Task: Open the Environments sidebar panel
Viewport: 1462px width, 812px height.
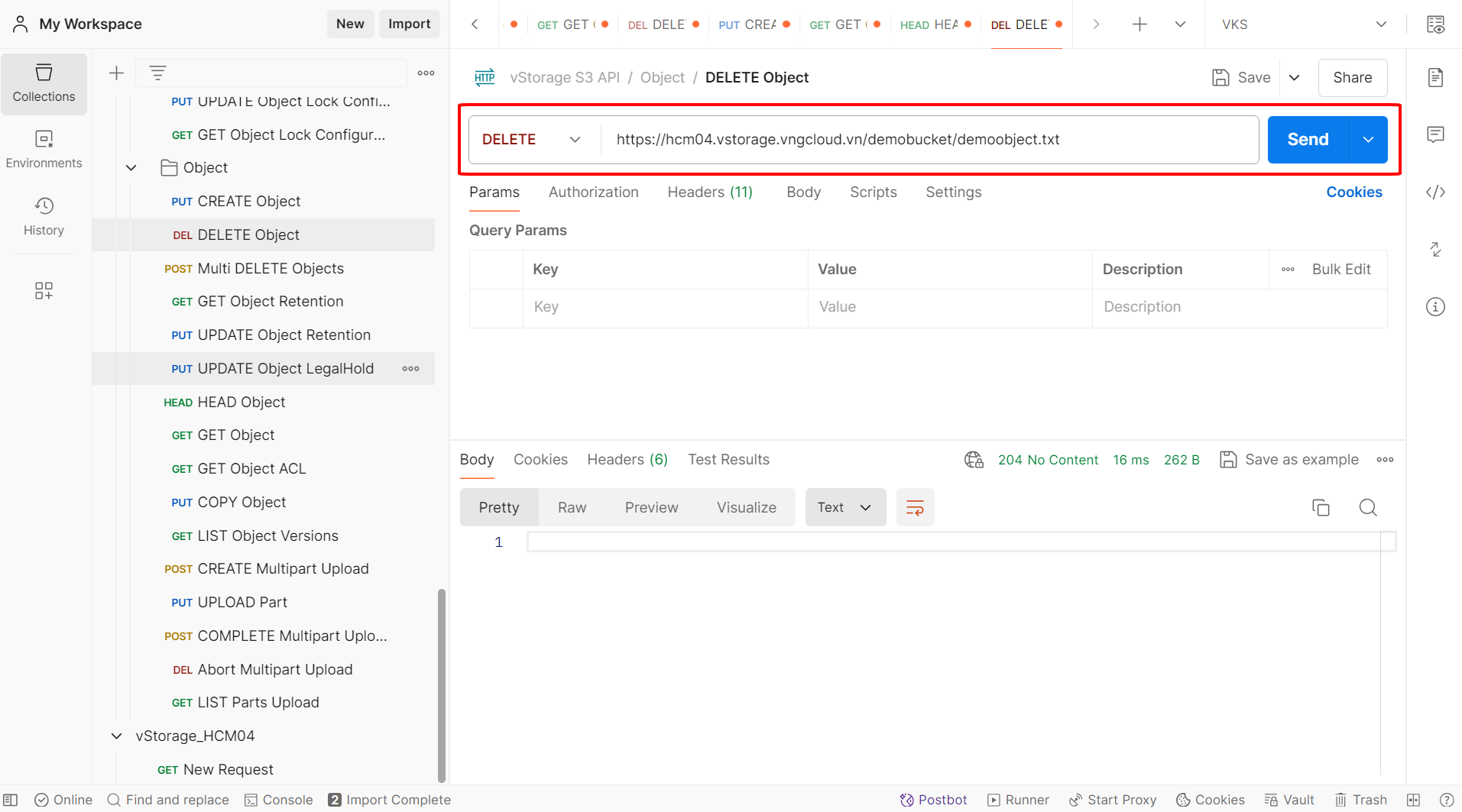Action: pyautogui.click(x=44, y=149)
